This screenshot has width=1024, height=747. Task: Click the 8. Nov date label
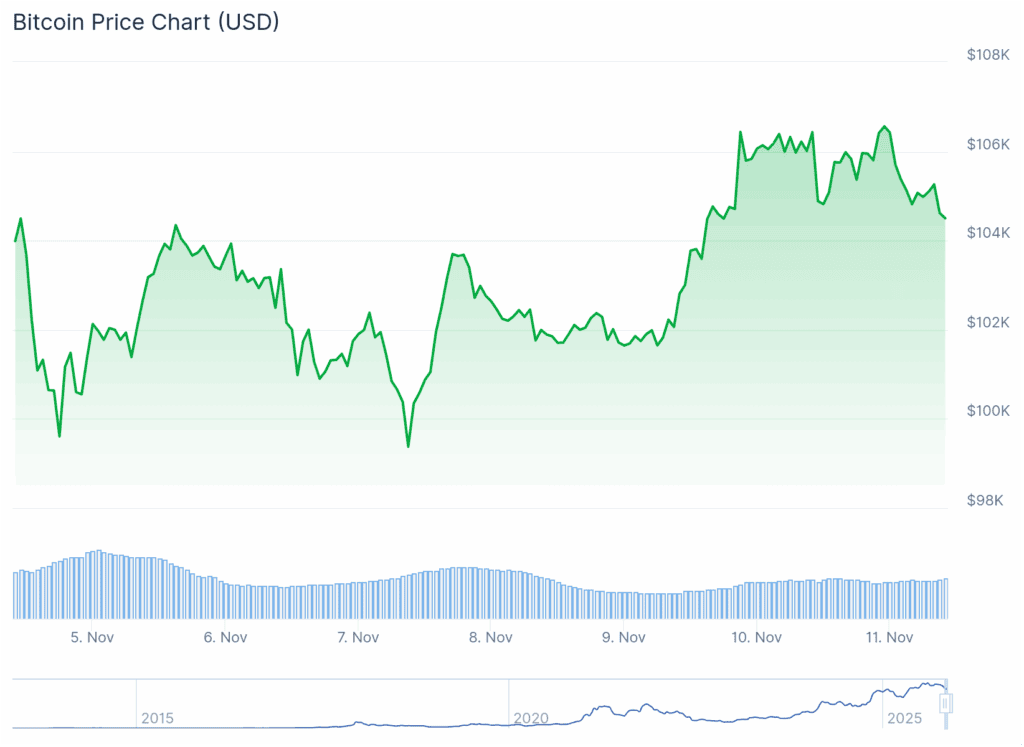[x=491, y=637]
